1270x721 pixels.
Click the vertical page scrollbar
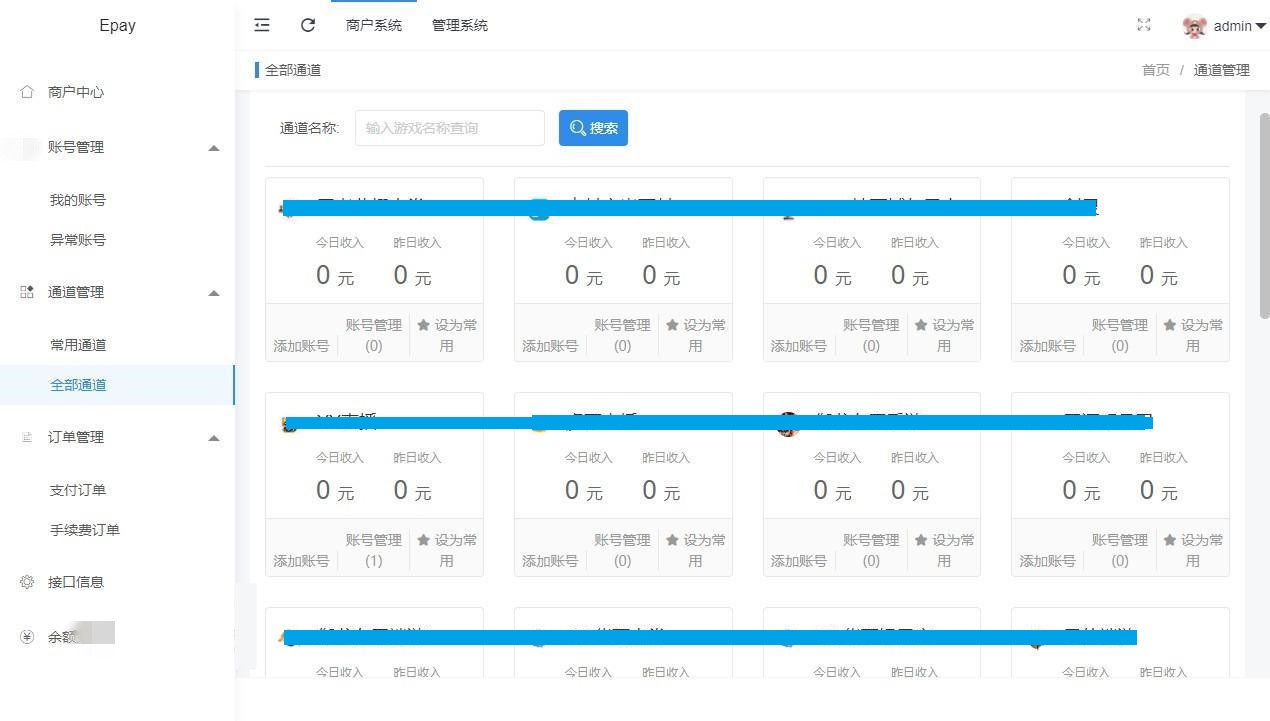1264,215
